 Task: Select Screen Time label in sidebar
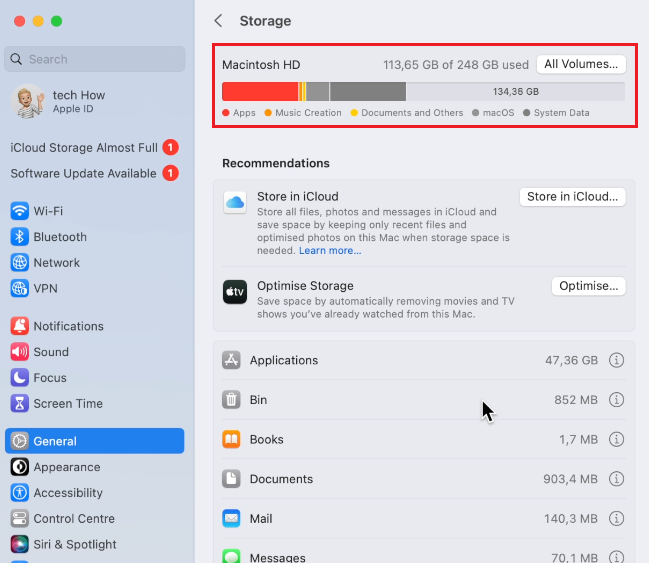[x=68, y=404]
